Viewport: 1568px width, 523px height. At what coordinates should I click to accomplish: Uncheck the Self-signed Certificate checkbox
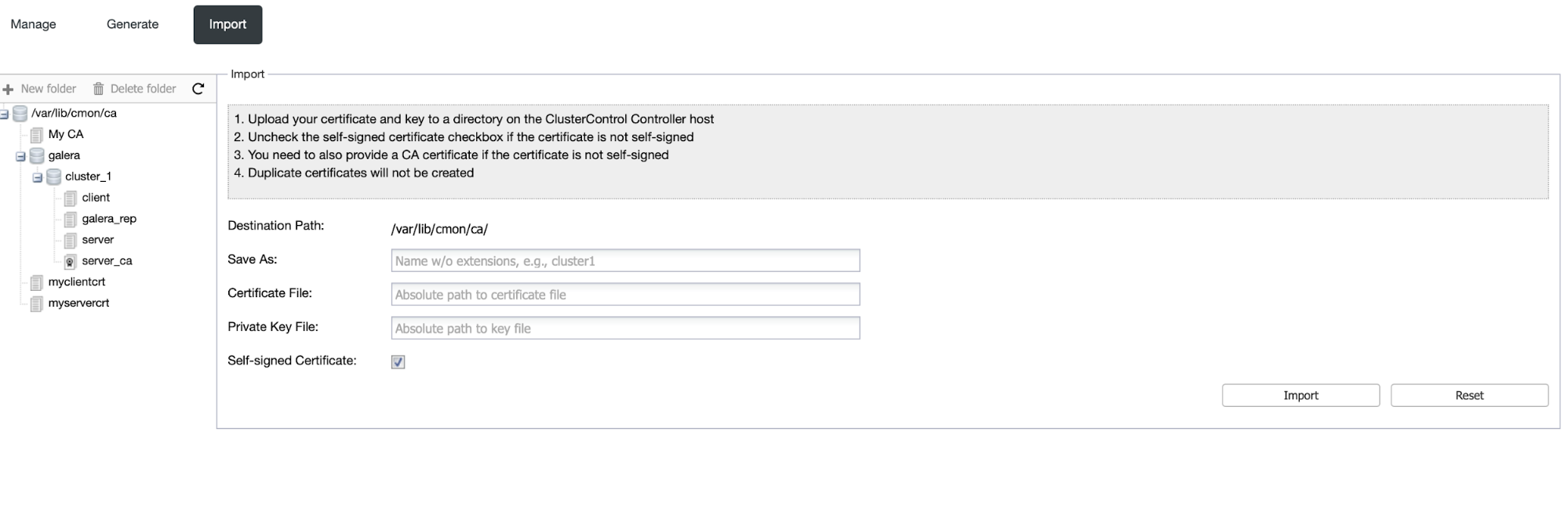point(398,361)
